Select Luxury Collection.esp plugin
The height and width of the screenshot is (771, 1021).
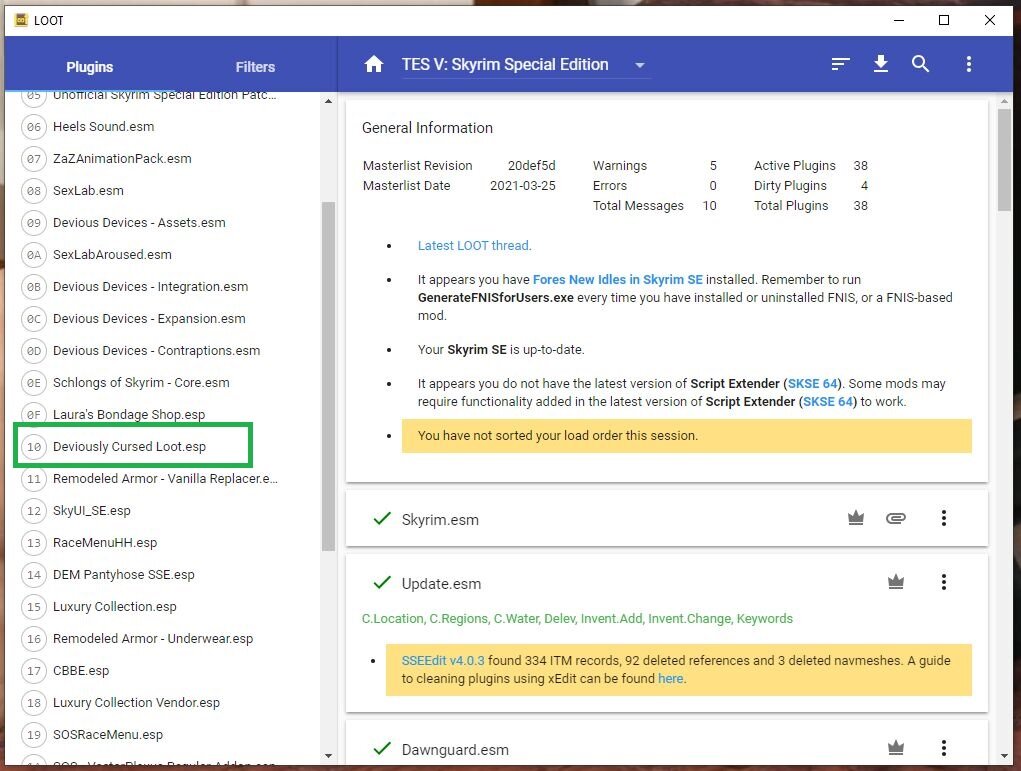pos(115,606)
